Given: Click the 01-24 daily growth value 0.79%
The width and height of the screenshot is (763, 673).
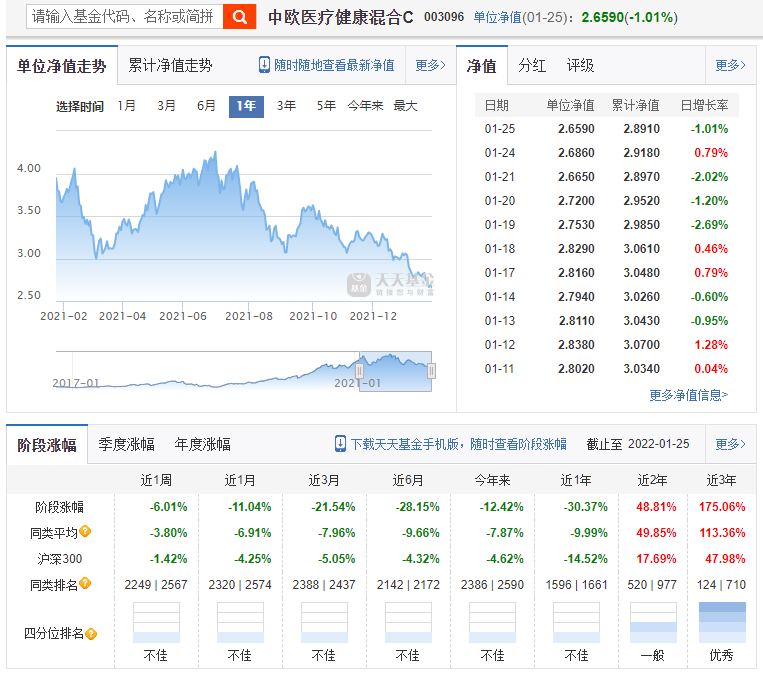Looking at the screenshot, I should click(711, 153).
